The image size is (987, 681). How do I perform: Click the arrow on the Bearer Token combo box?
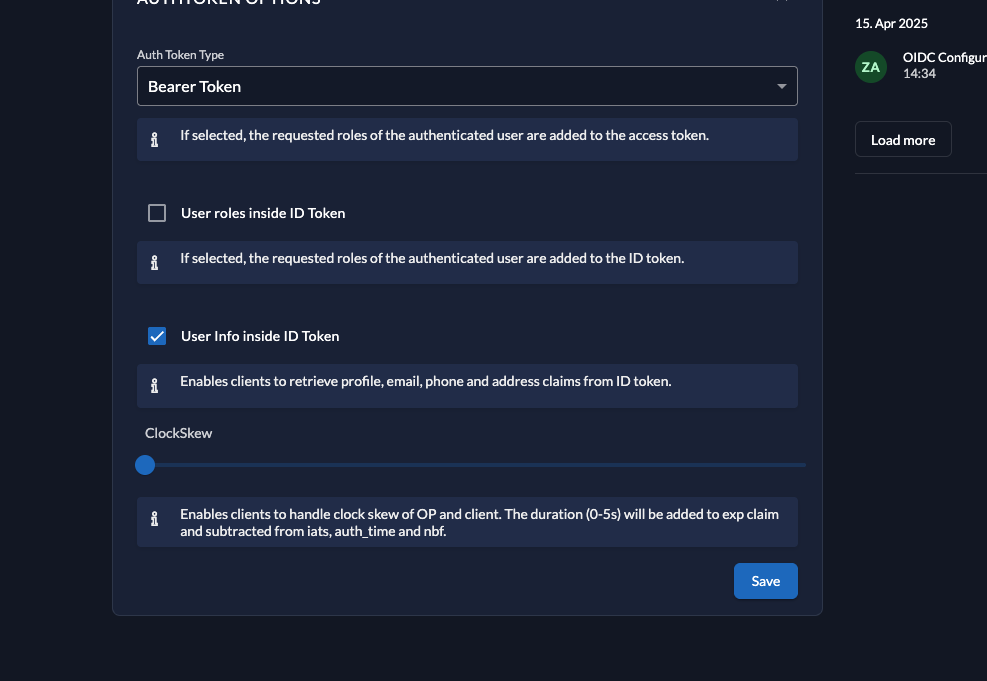pos(782,87)
